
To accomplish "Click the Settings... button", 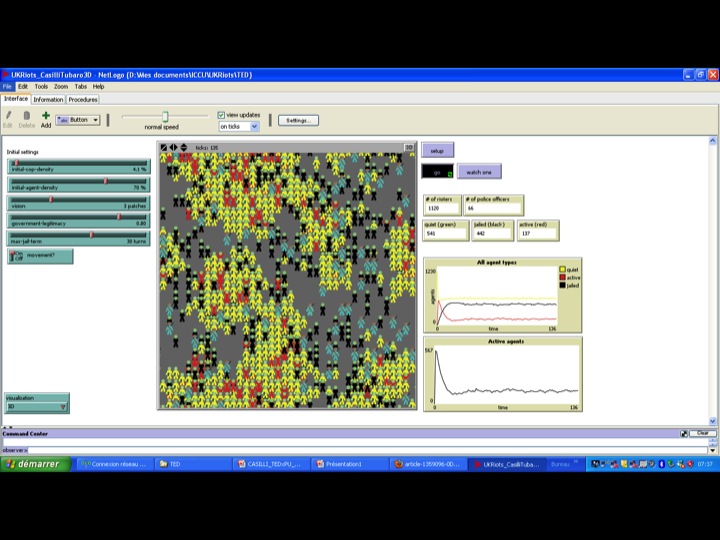I will pyautogui.click(x=298, y=120).
